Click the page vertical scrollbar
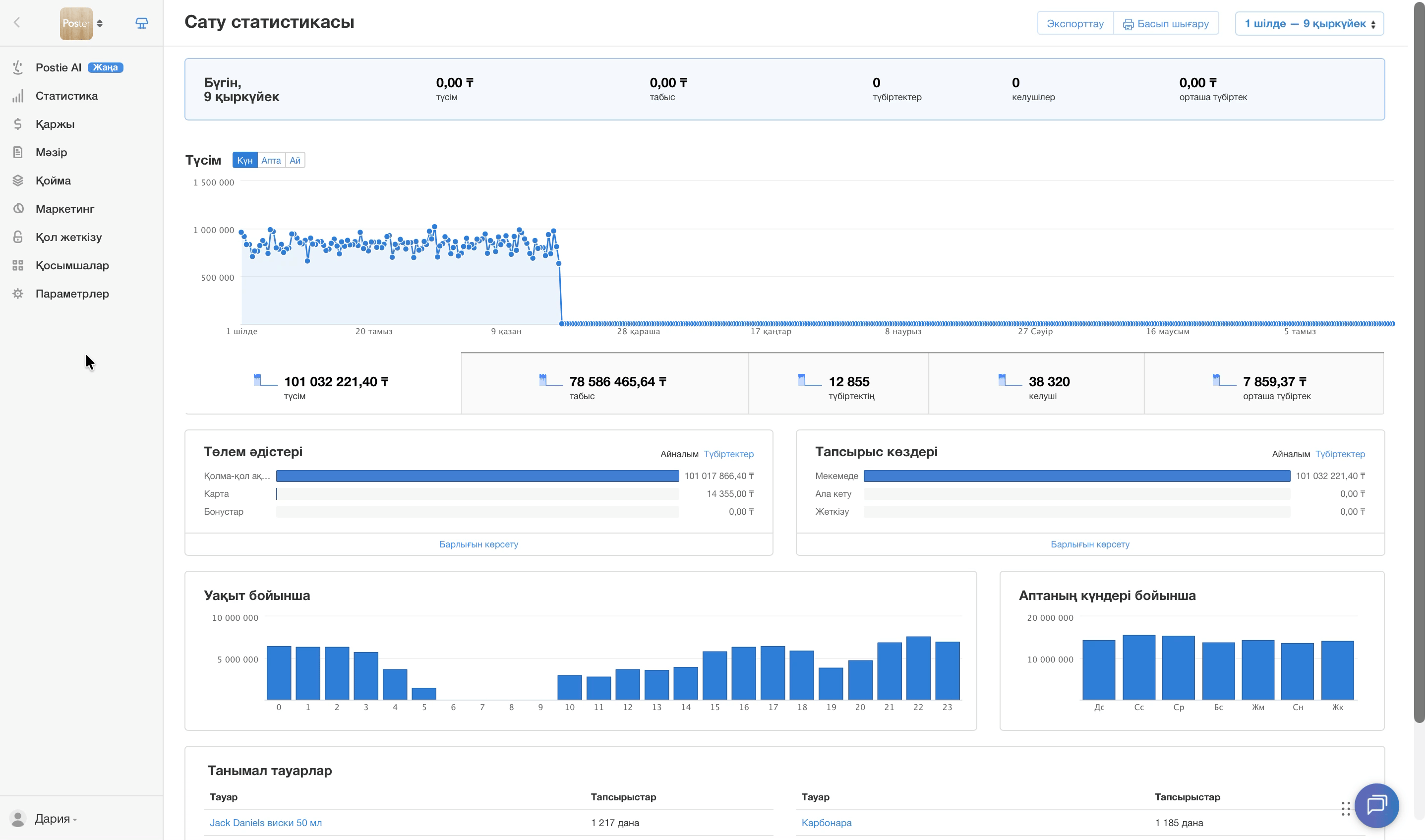Screen dimensions: 1428x840 1419,363
